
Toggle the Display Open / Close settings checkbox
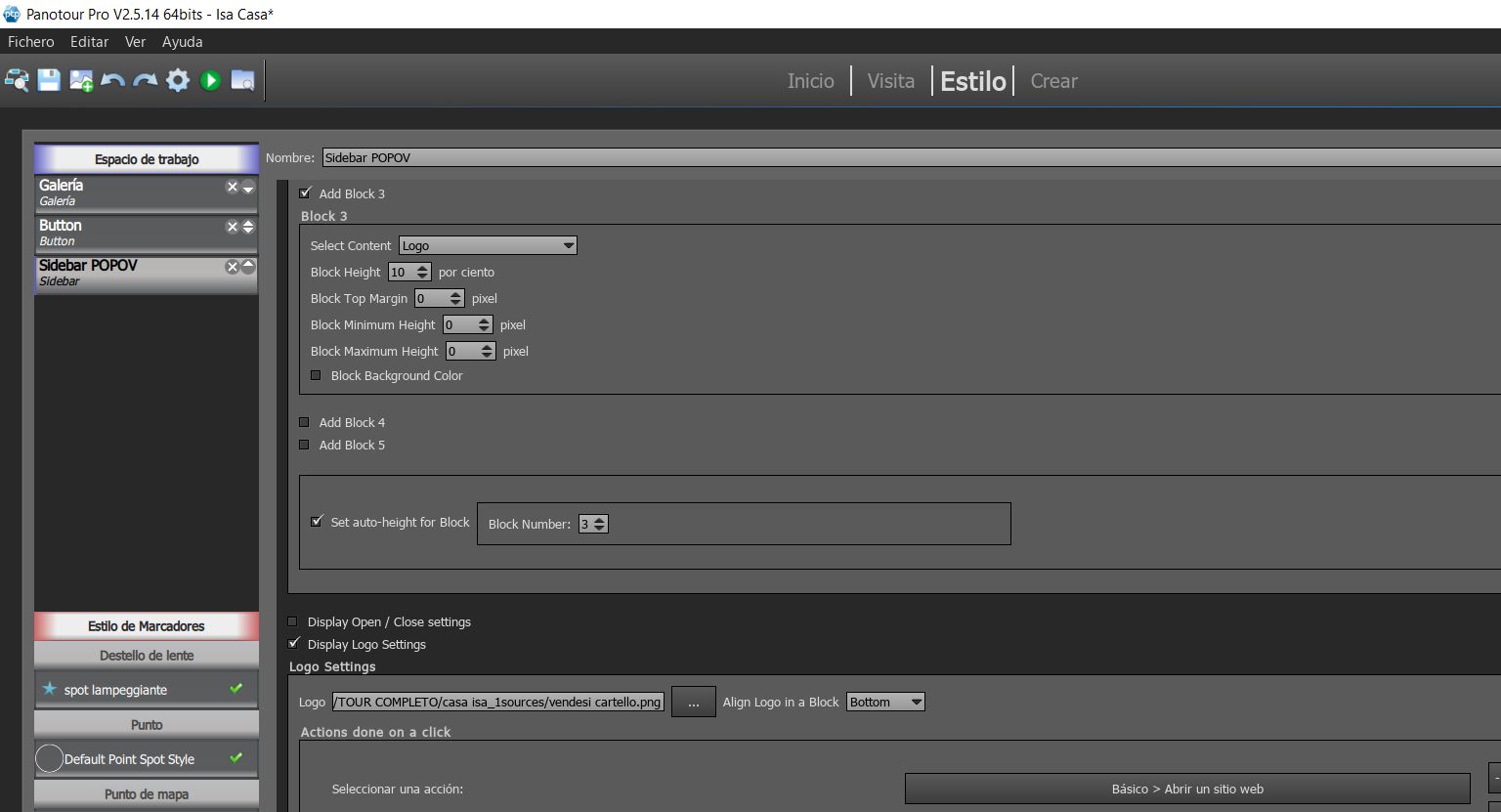point(293,621)
